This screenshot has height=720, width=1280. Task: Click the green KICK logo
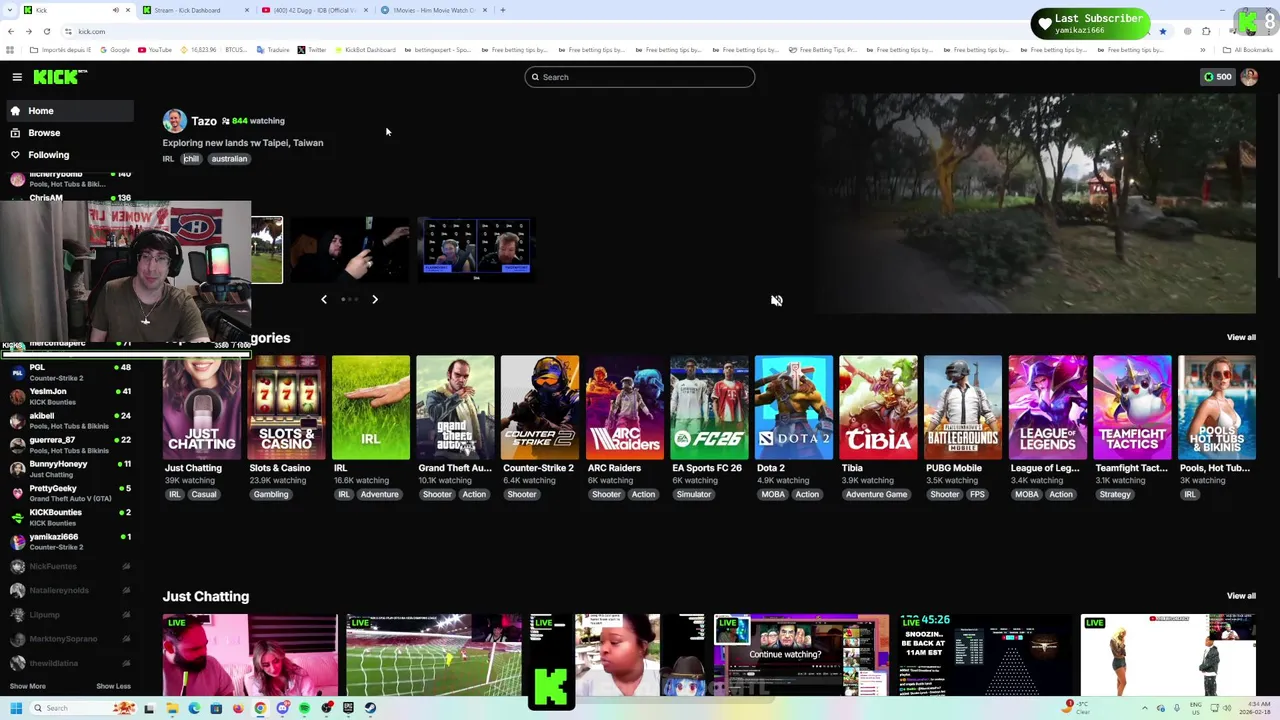(60, 77)
